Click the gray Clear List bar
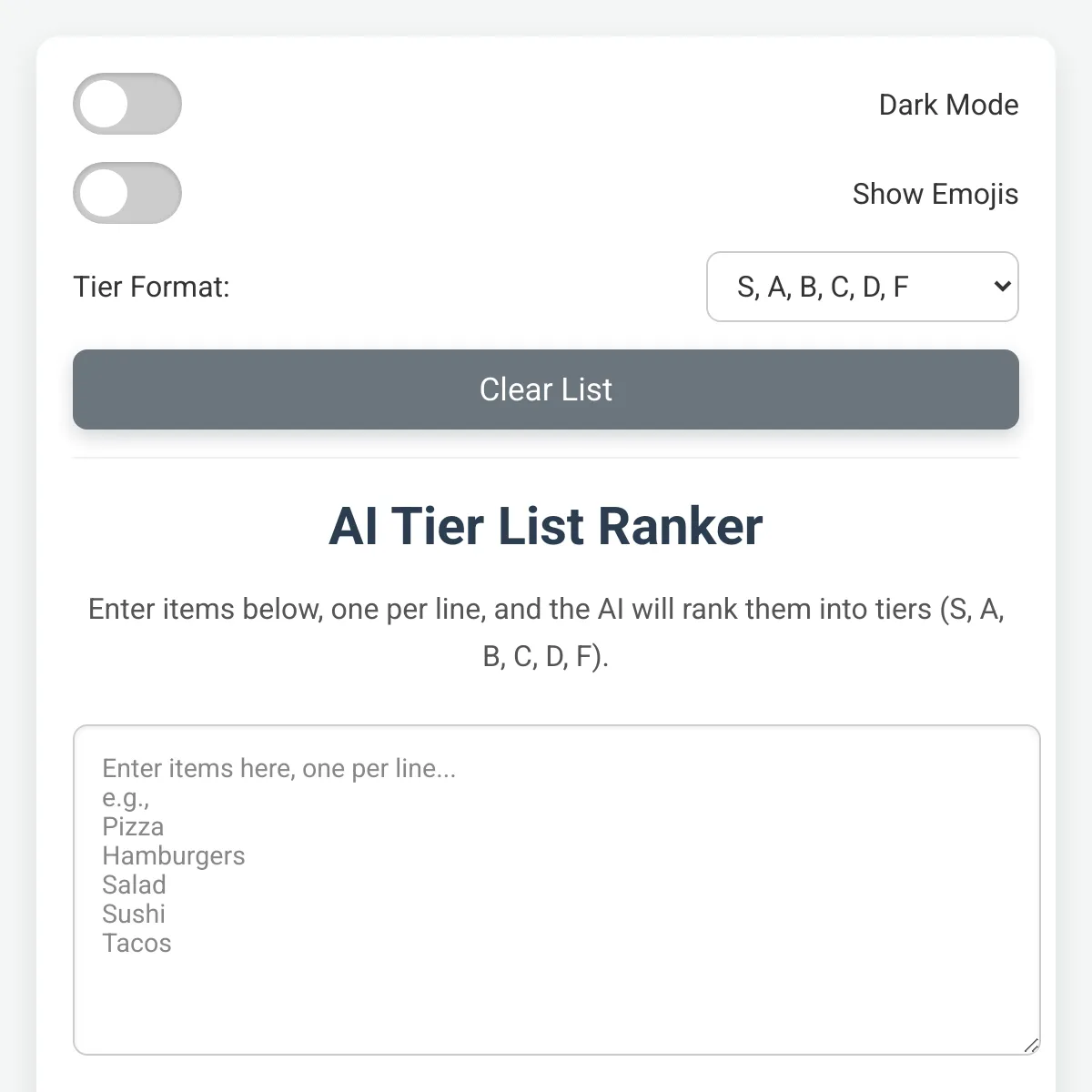The height and width of the screenshot is (1092, 1092). pos(546,389)
